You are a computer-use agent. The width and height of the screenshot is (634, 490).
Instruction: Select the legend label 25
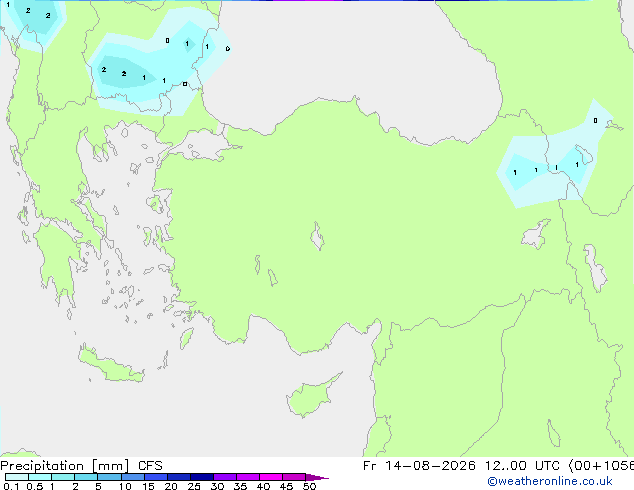click(x=194, y=486)
